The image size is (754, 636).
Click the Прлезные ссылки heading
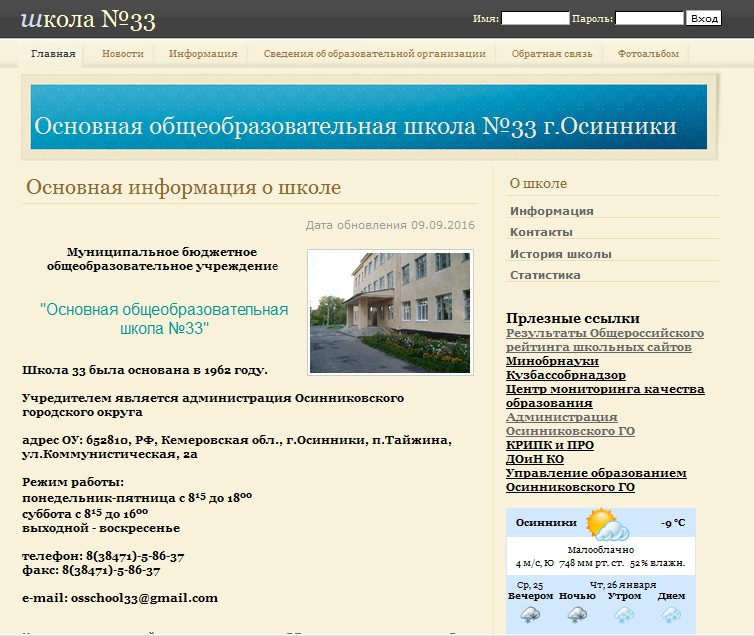573,318
